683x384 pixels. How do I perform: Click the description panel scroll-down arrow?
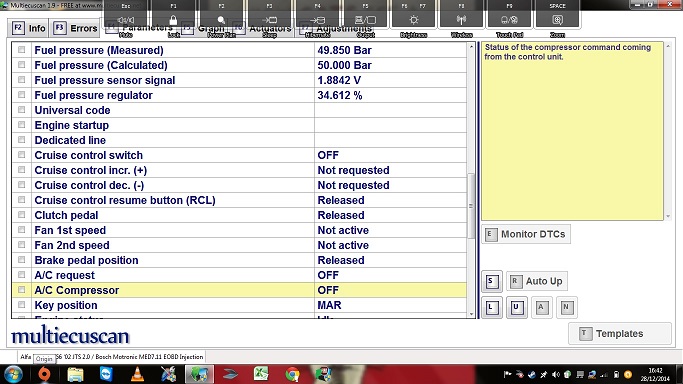[668, 216]
